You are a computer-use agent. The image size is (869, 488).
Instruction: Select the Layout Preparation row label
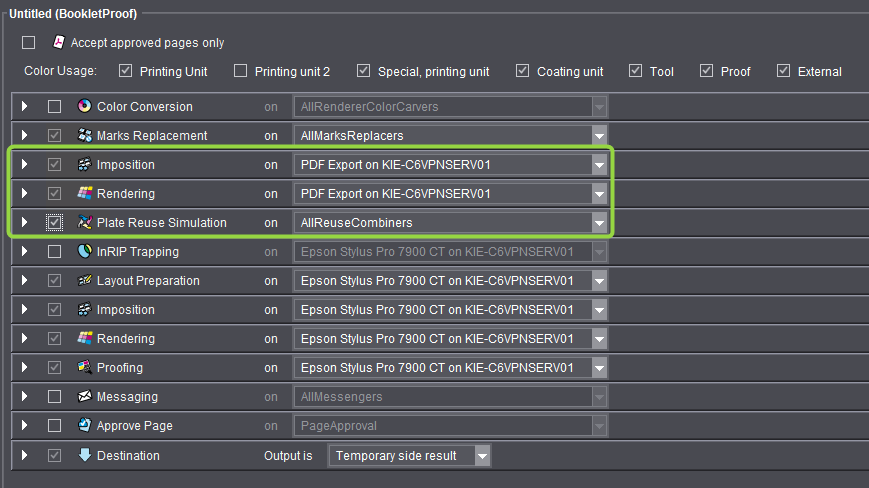[148, 281]
